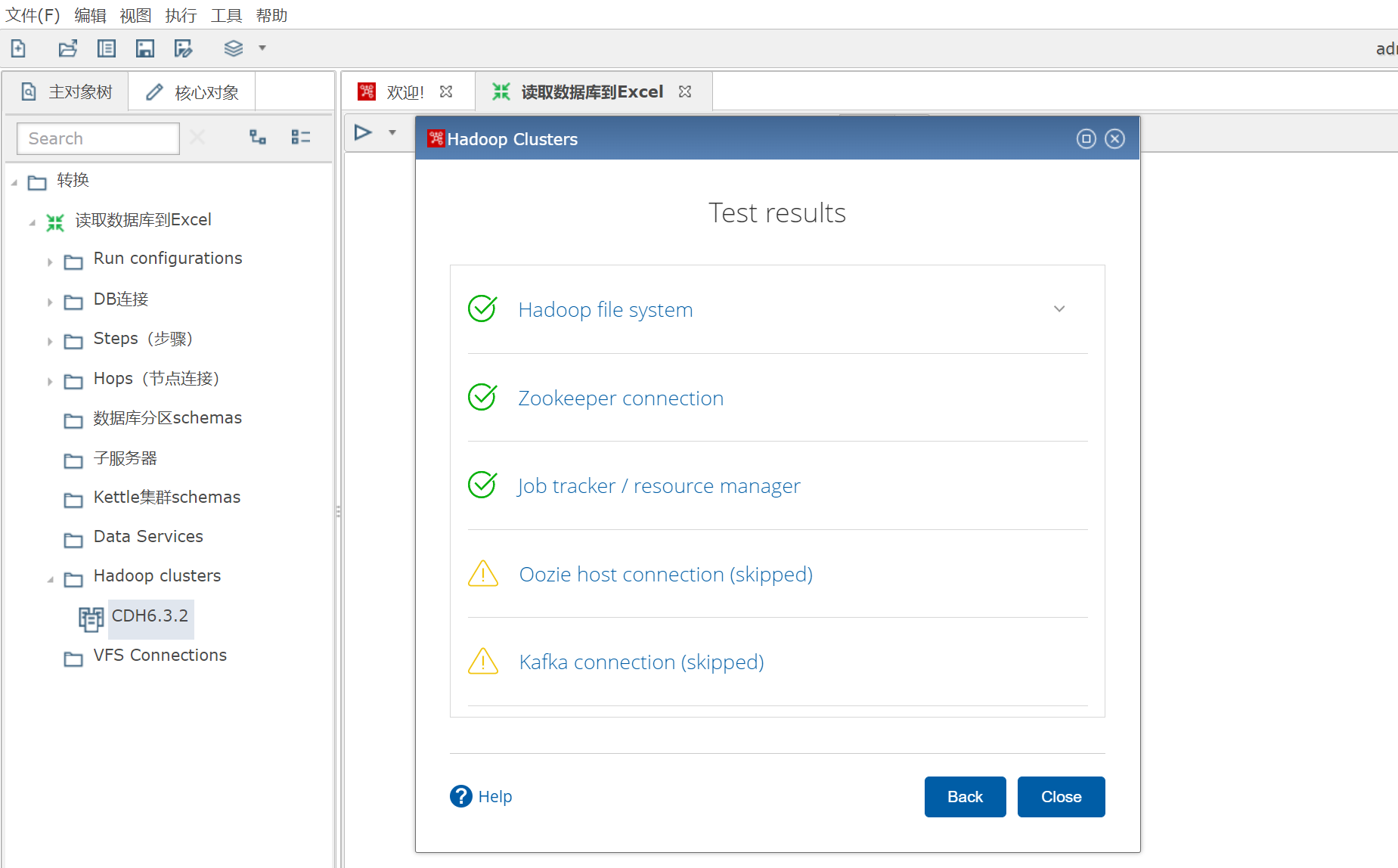
Task: Close the Test results dialog via Close button
Action: pyautogui.click(x=1061, y=796)
